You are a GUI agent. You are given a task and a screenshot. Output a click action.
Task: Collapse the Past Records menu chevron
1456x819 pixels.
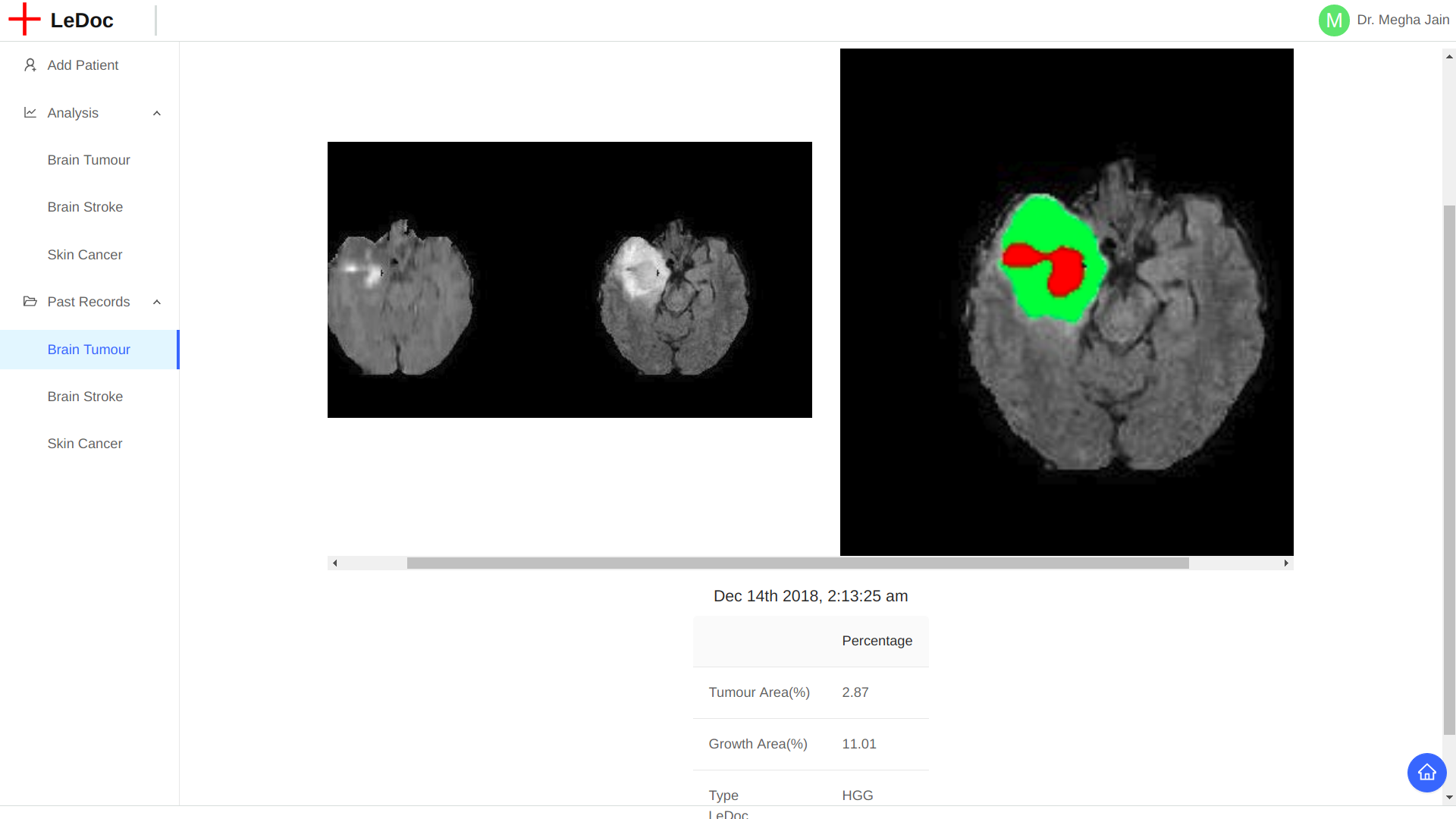tap(157, 302)
